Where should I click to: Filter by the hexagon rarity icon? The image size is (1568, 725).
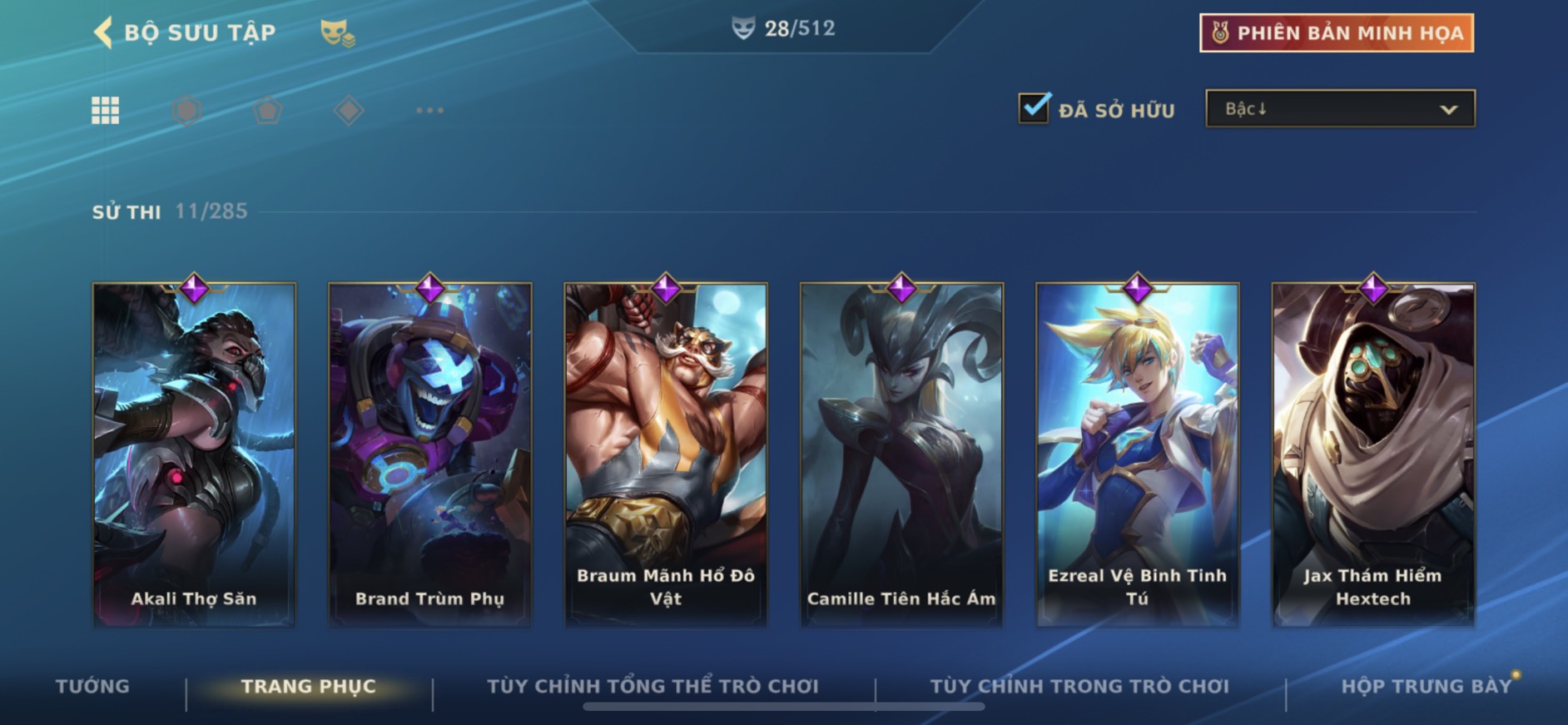186,110
